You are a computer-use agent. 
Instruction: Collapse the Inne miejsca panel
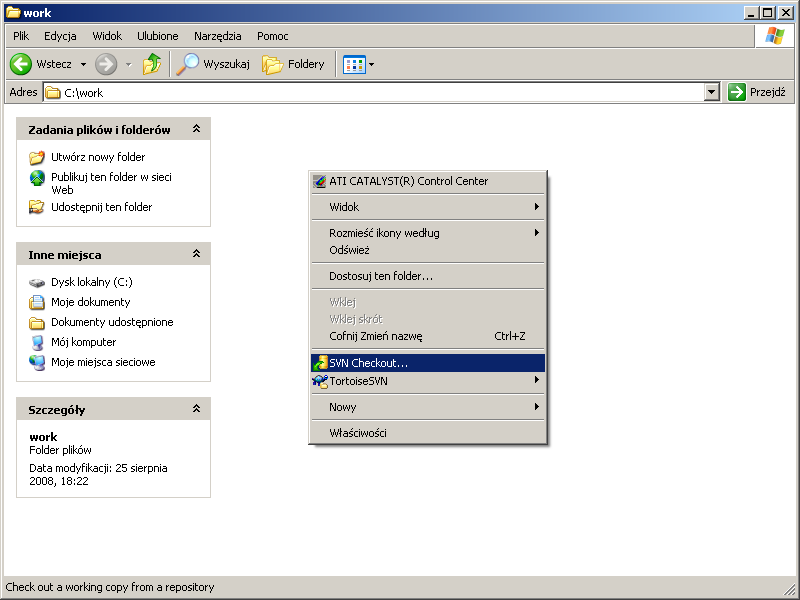coord(196,254)
